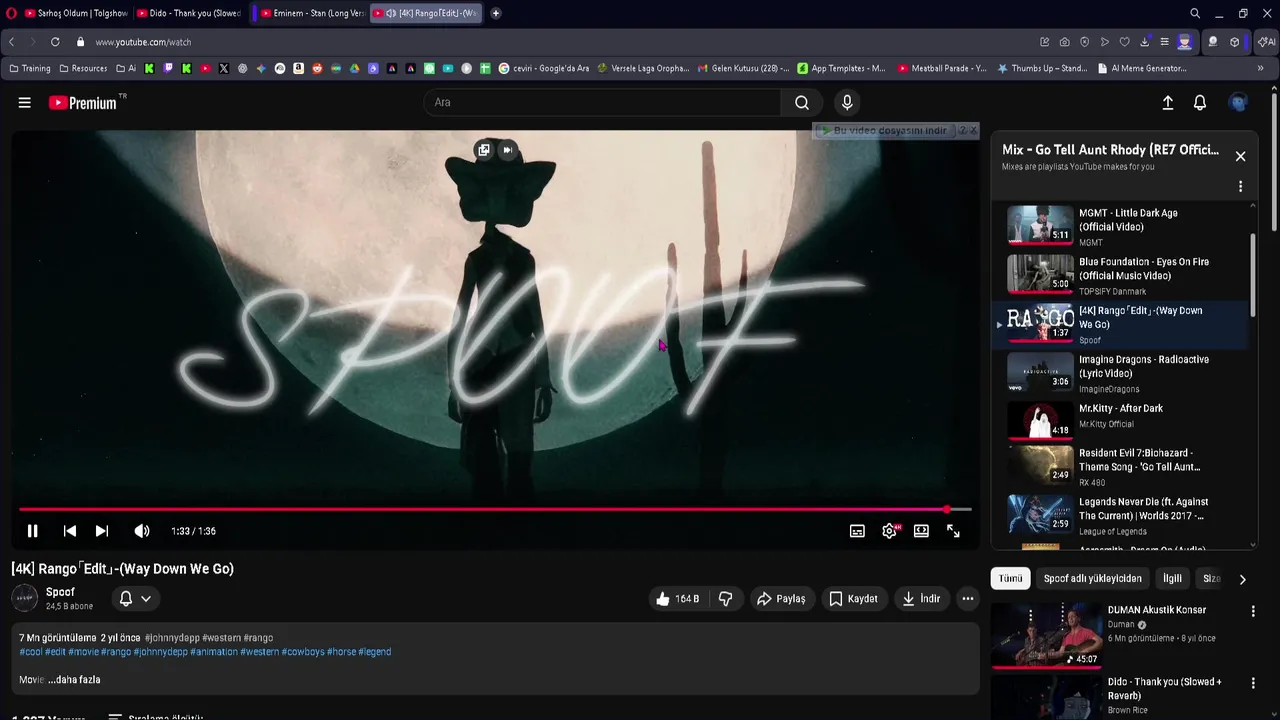Start voice search with microphone icon

(847, 102)
